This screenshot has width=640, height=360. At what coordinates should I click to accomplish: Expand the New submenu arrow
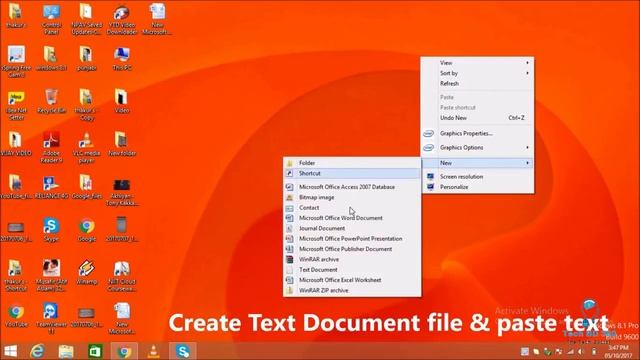coord(527,163)
